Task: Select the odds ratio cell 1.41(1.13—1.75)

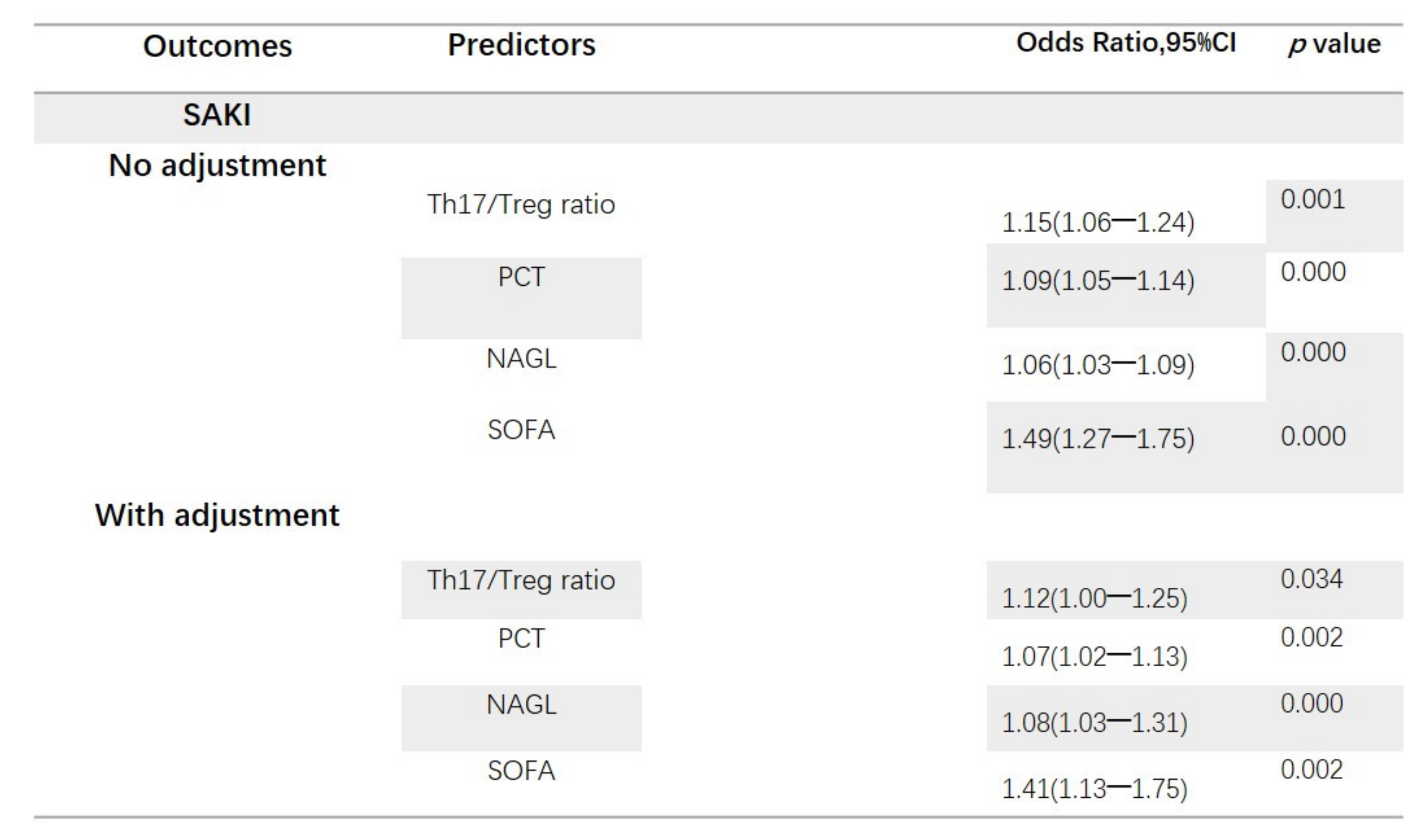Action: (1094, 788)
